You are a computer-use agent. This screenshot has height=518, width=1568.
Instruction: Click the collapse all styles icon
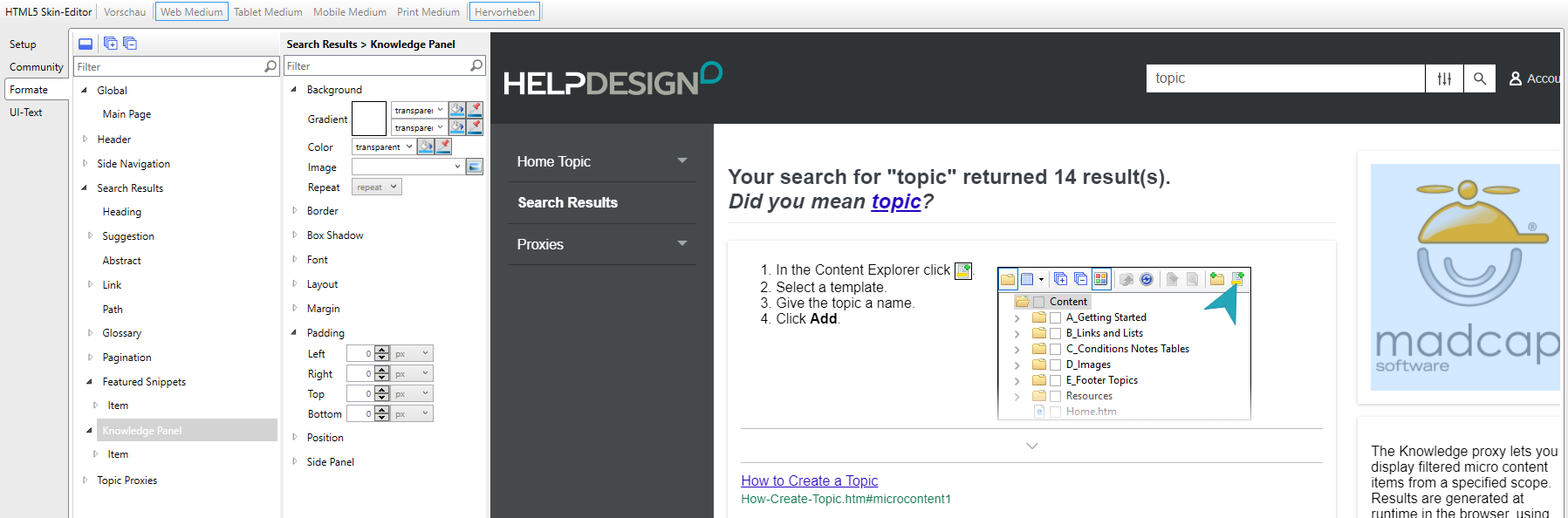[130, 44]
